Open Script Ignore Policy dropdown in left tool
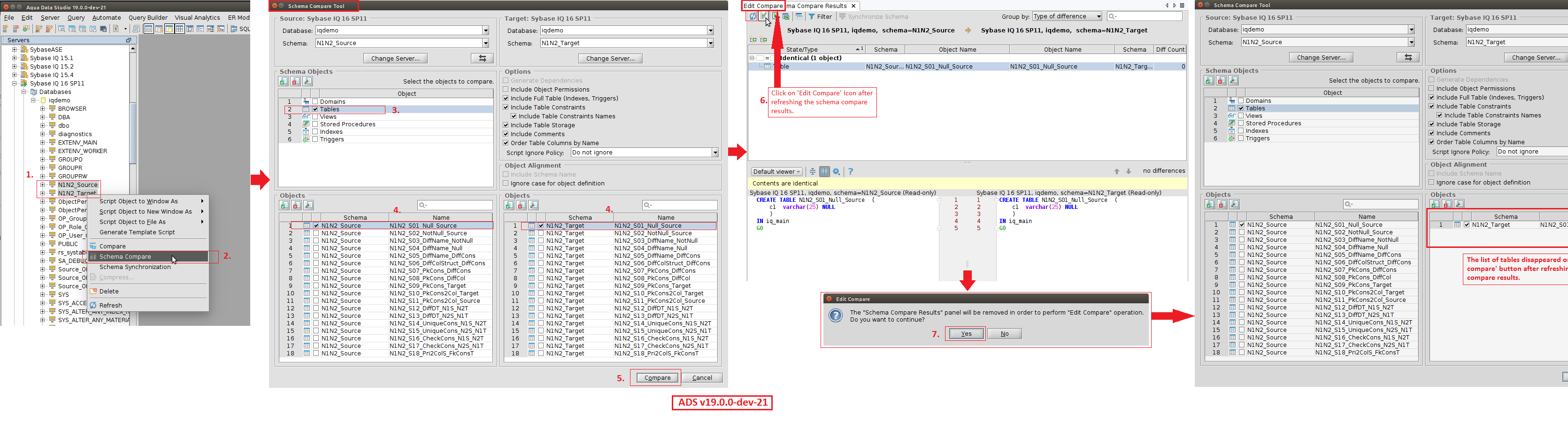The image size is (1568, 431). 715,153
